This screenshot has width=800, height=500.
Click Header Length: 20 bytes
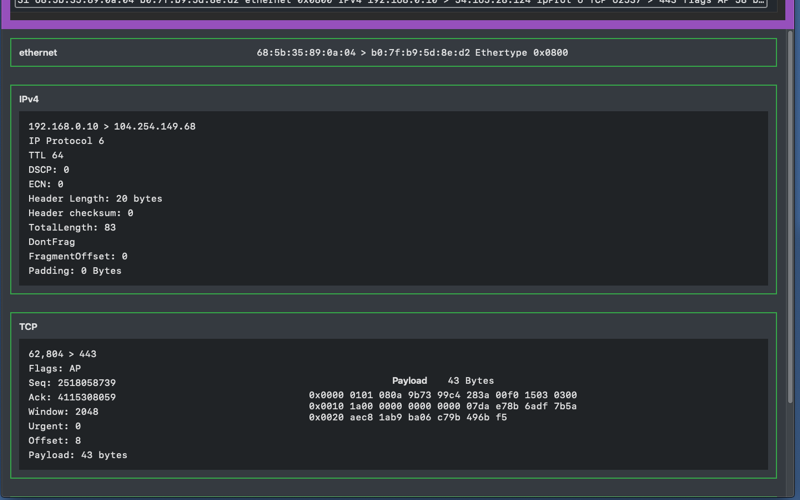(95, 198)
